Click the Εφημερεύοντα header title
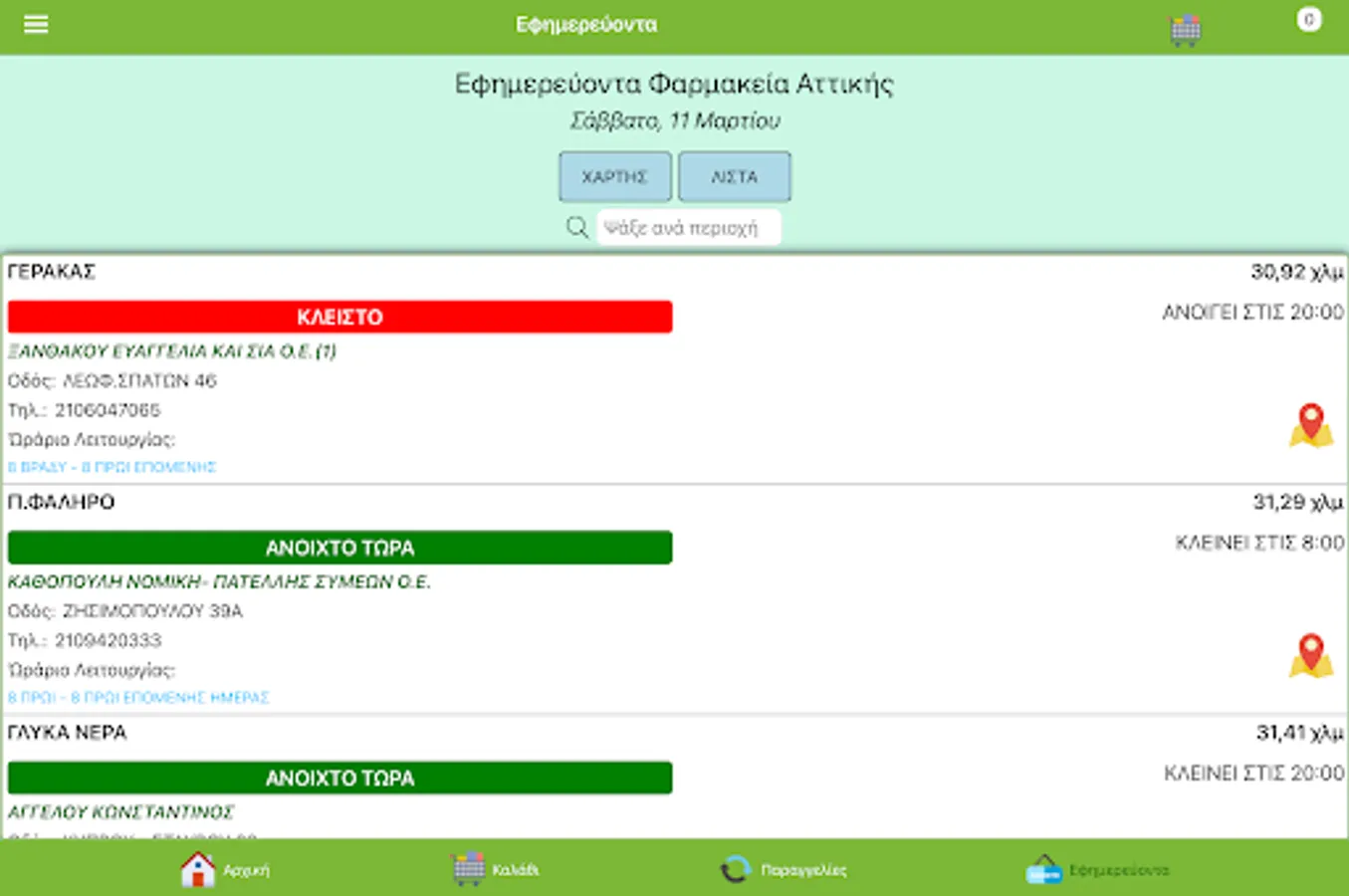This screenshot has height=896, width=1349. click(586, 25)
